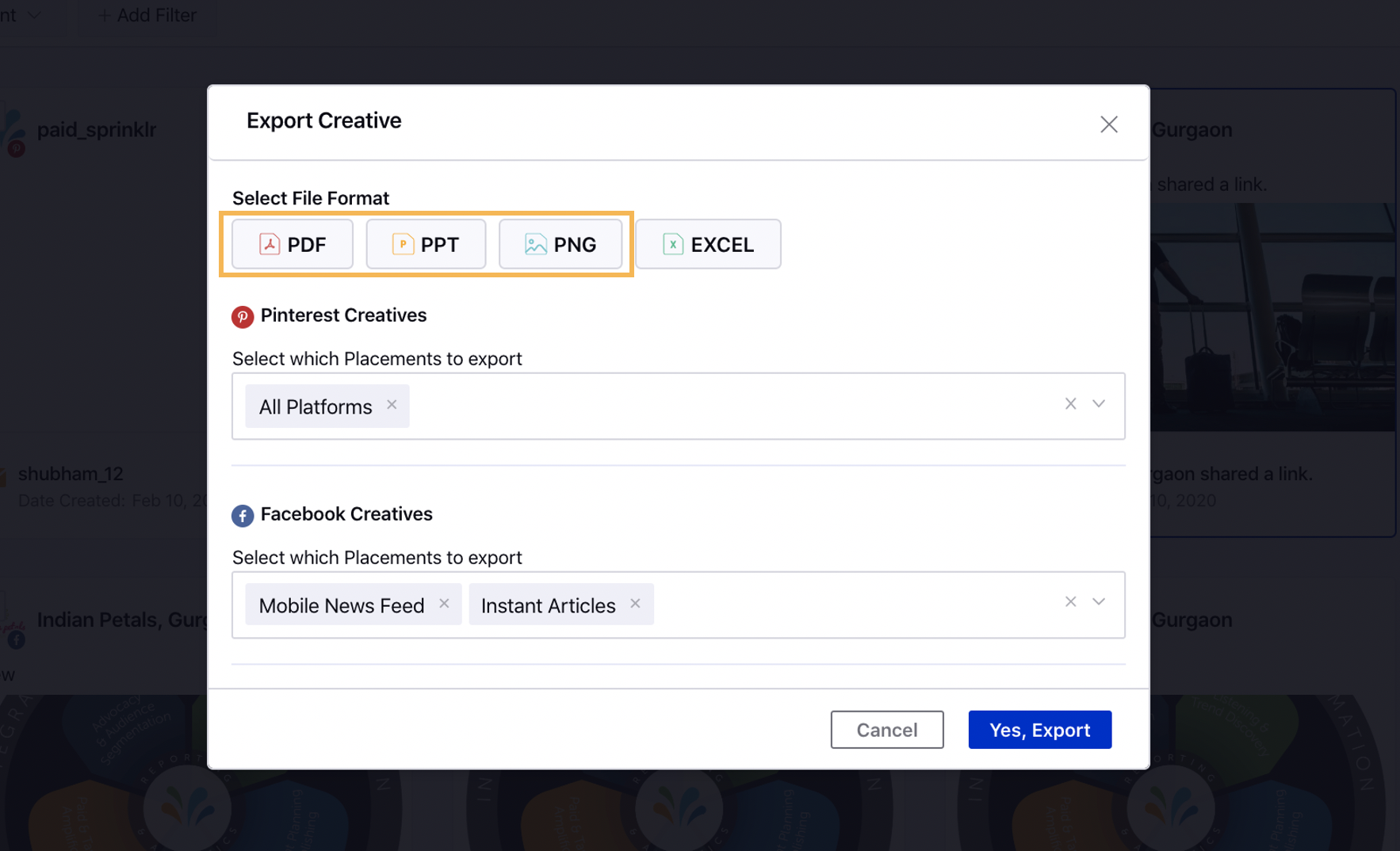The width and height of the screenshot is (1400, 851).
Task: Click the Mobile News Feed tag text
Action: [x=342, y=606]
